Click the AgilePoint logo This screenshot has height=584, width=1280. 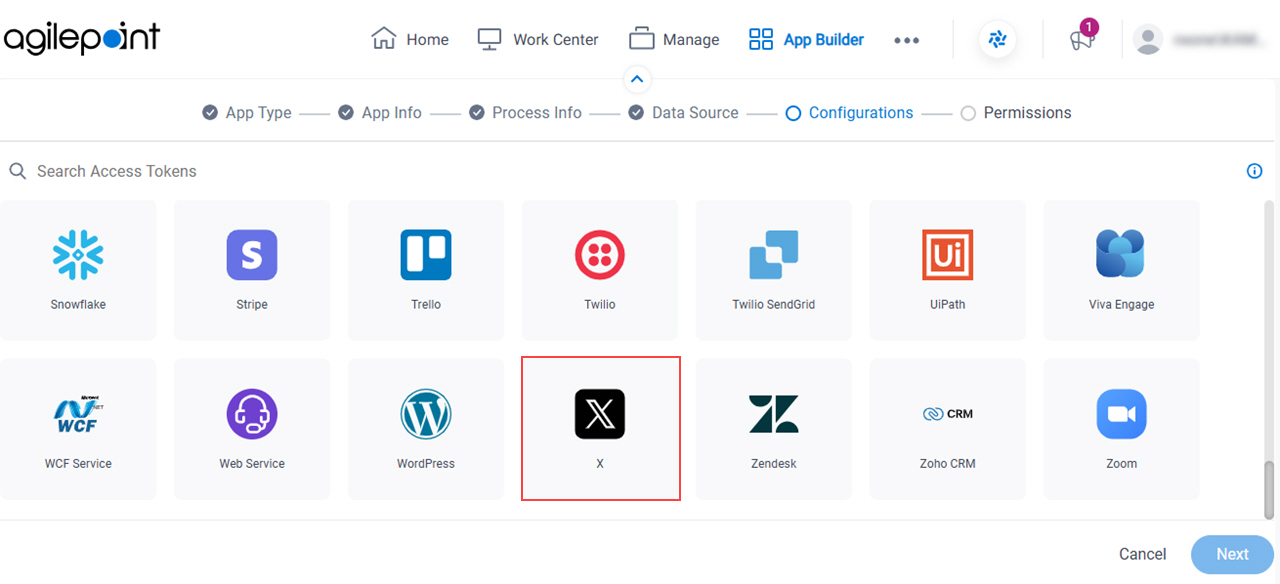point(82,38)
